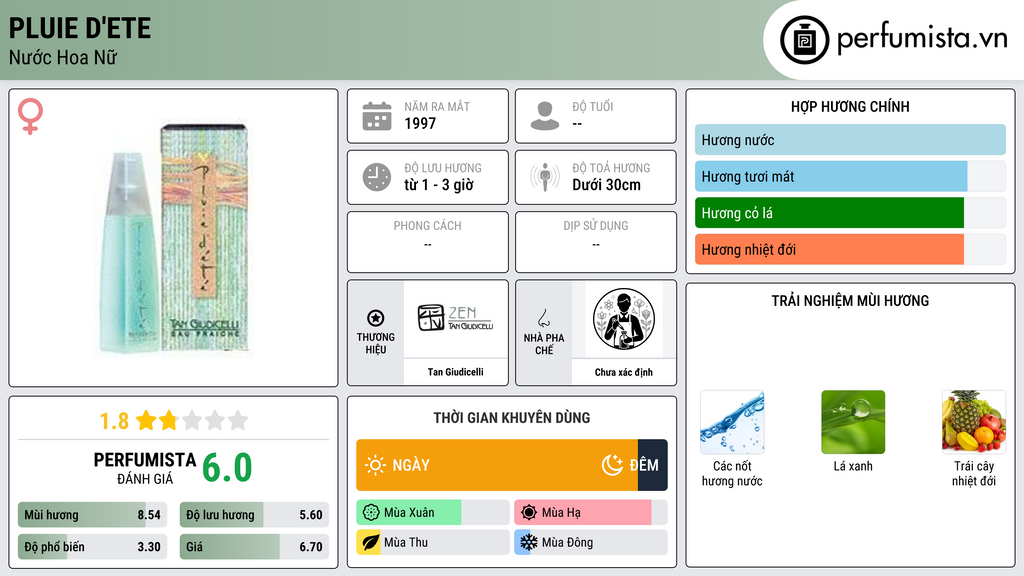Click the Mùi hương 8.54 score bar

92,515
